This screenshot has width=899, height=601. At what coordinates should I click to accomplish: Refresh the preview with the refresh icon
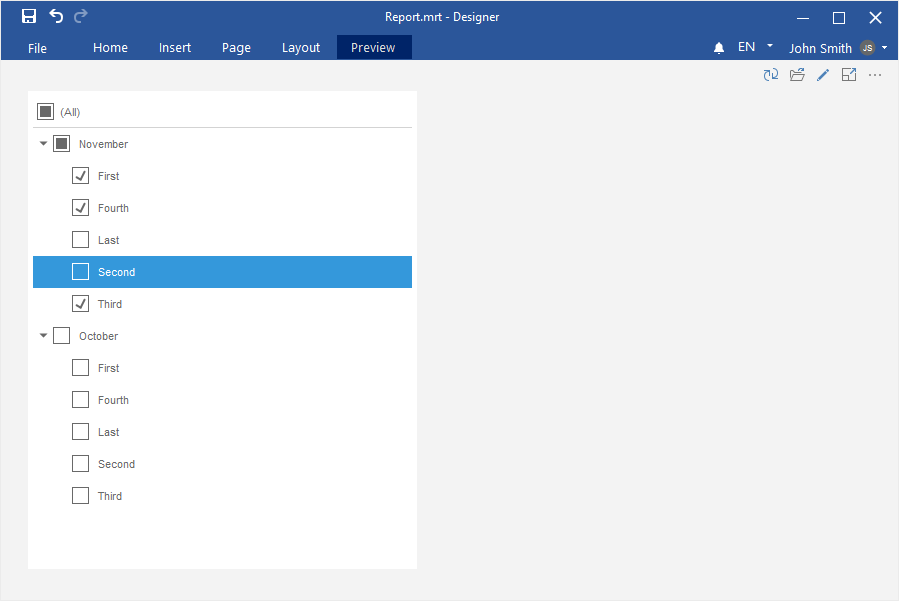[770, 75]
